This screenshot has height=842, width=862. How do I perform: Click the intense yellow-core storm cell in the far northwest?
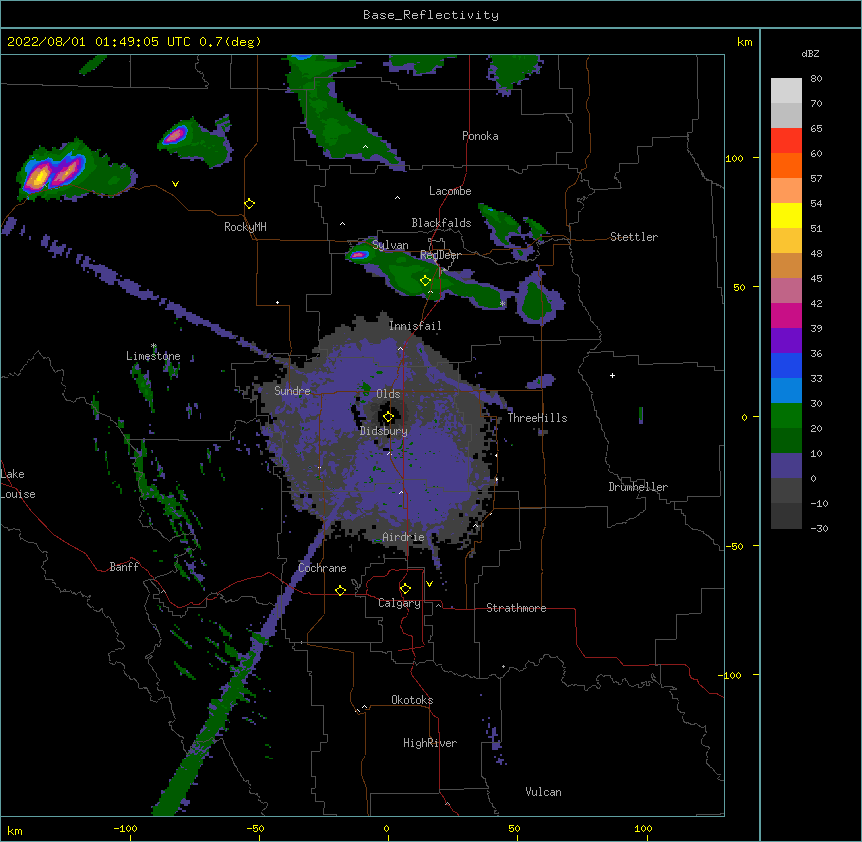point(40,176)
